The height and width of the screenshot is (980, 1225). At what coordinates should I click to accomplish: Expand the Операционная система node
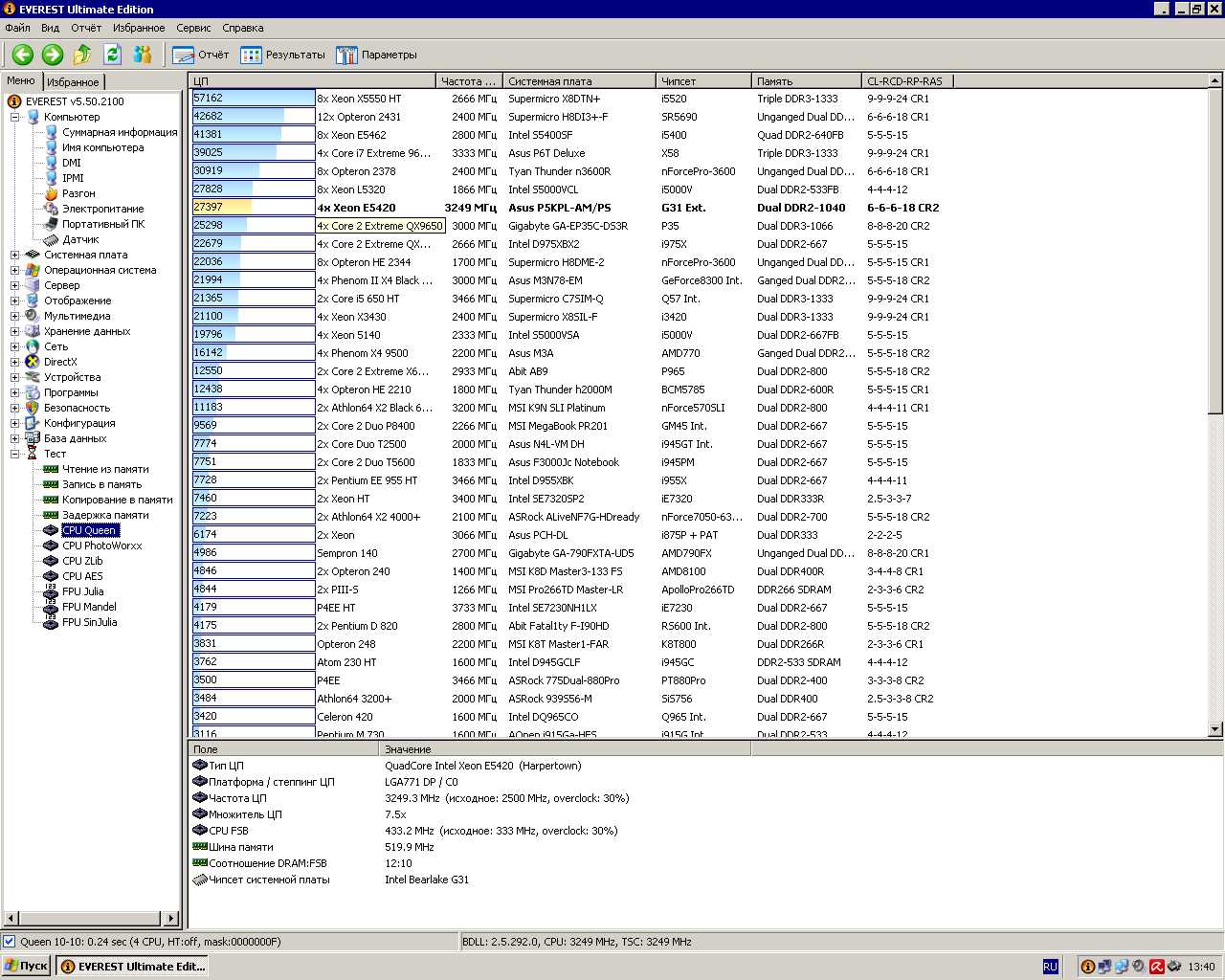click(x=15, y=270)
